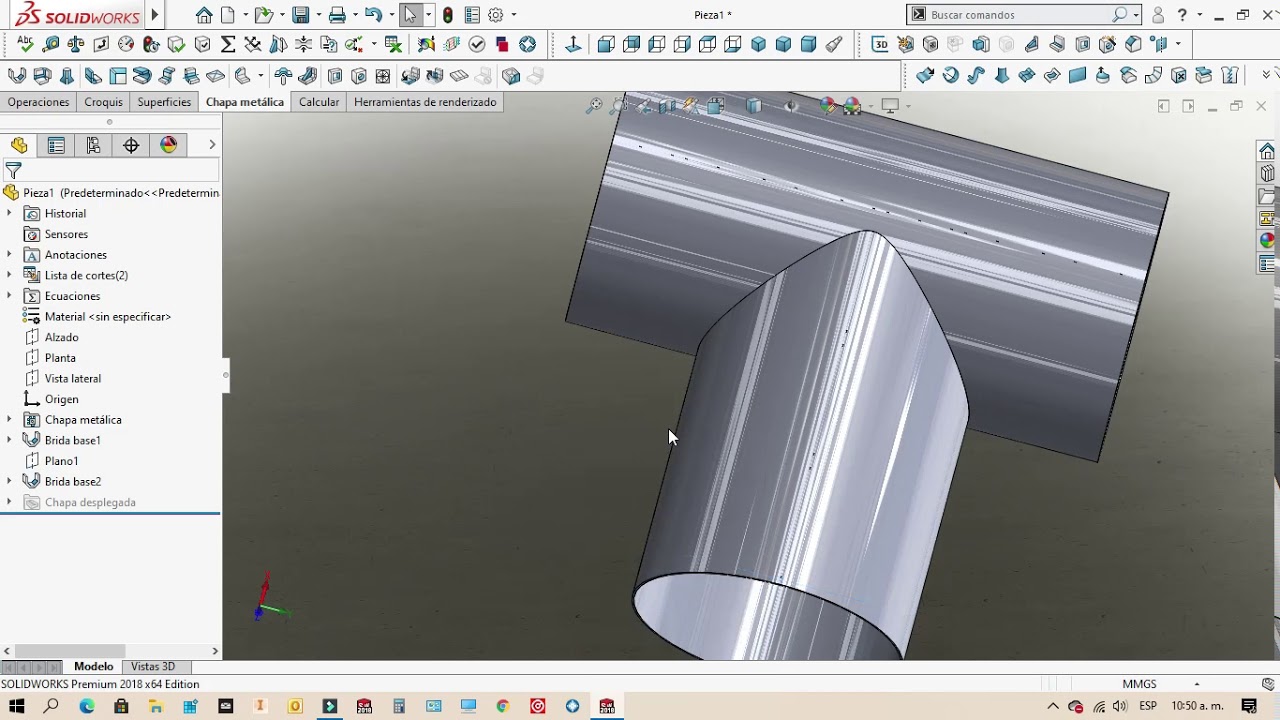This screenshot has height=720, width=1280.
Task: Open the Options gear icon
Action: (x=495, y=15)
